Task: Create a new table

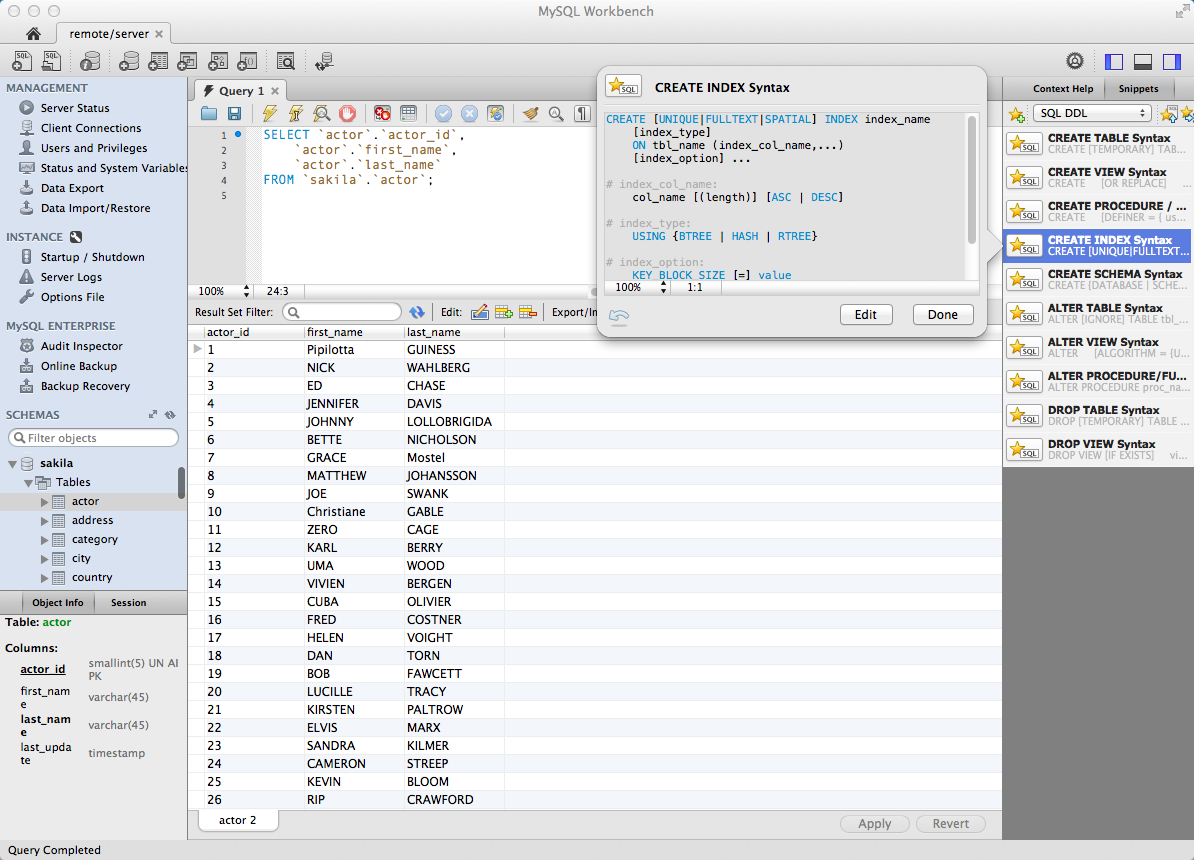Action: click(x=158, y=61)
